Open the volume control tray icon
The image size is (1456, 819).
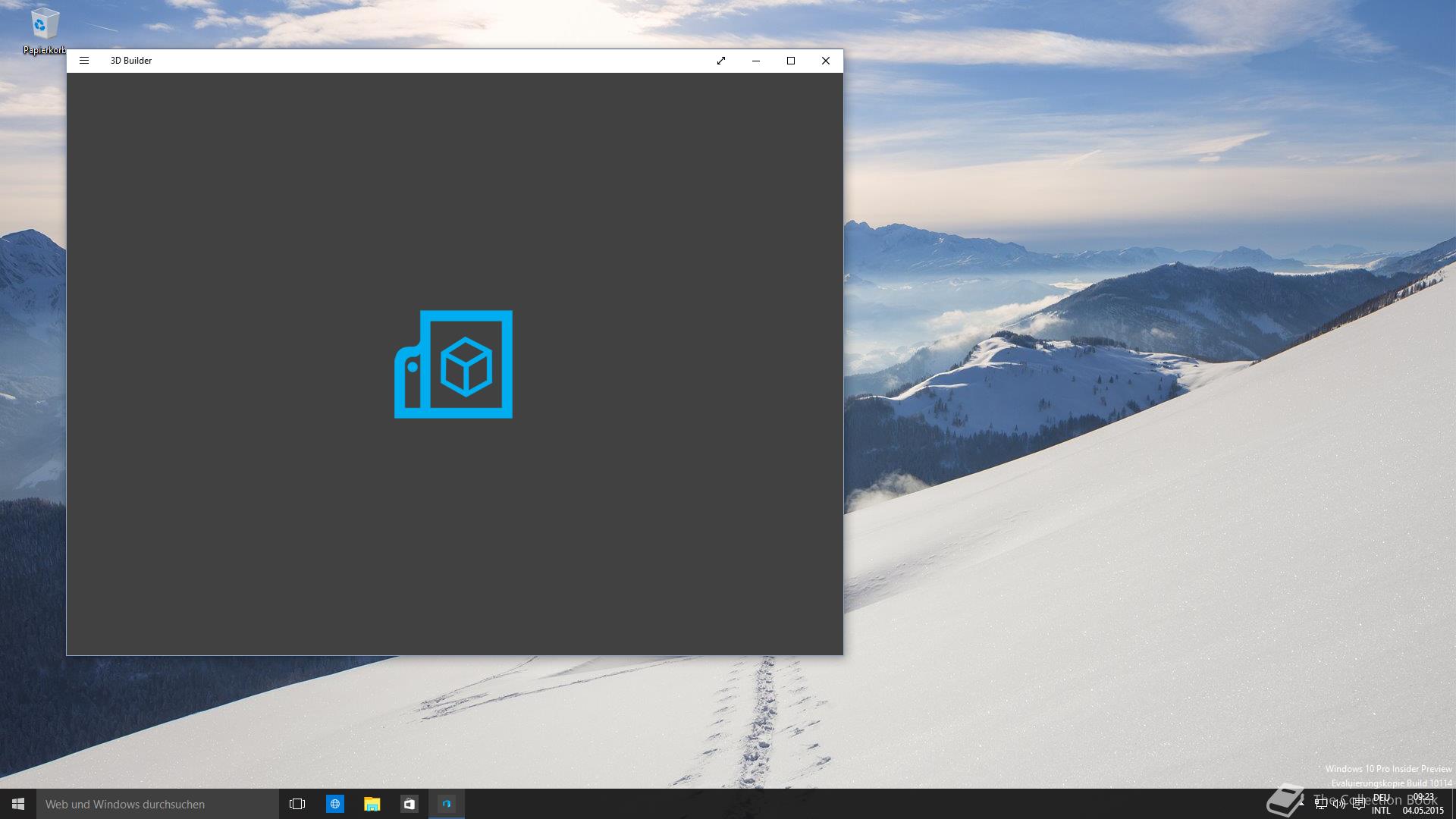click(1339, 804)
